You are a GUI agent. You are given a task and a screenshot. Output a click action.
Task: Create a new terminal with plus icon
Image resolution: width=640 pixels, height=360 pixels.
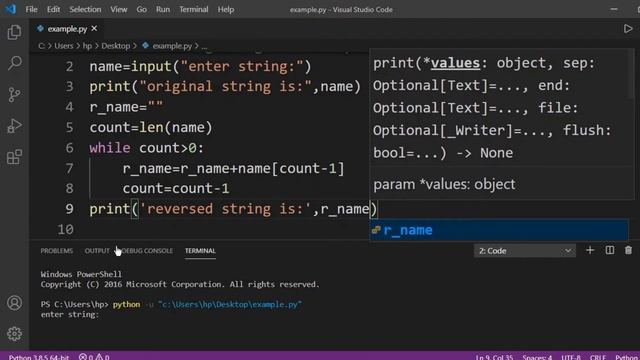pos(590,250)
